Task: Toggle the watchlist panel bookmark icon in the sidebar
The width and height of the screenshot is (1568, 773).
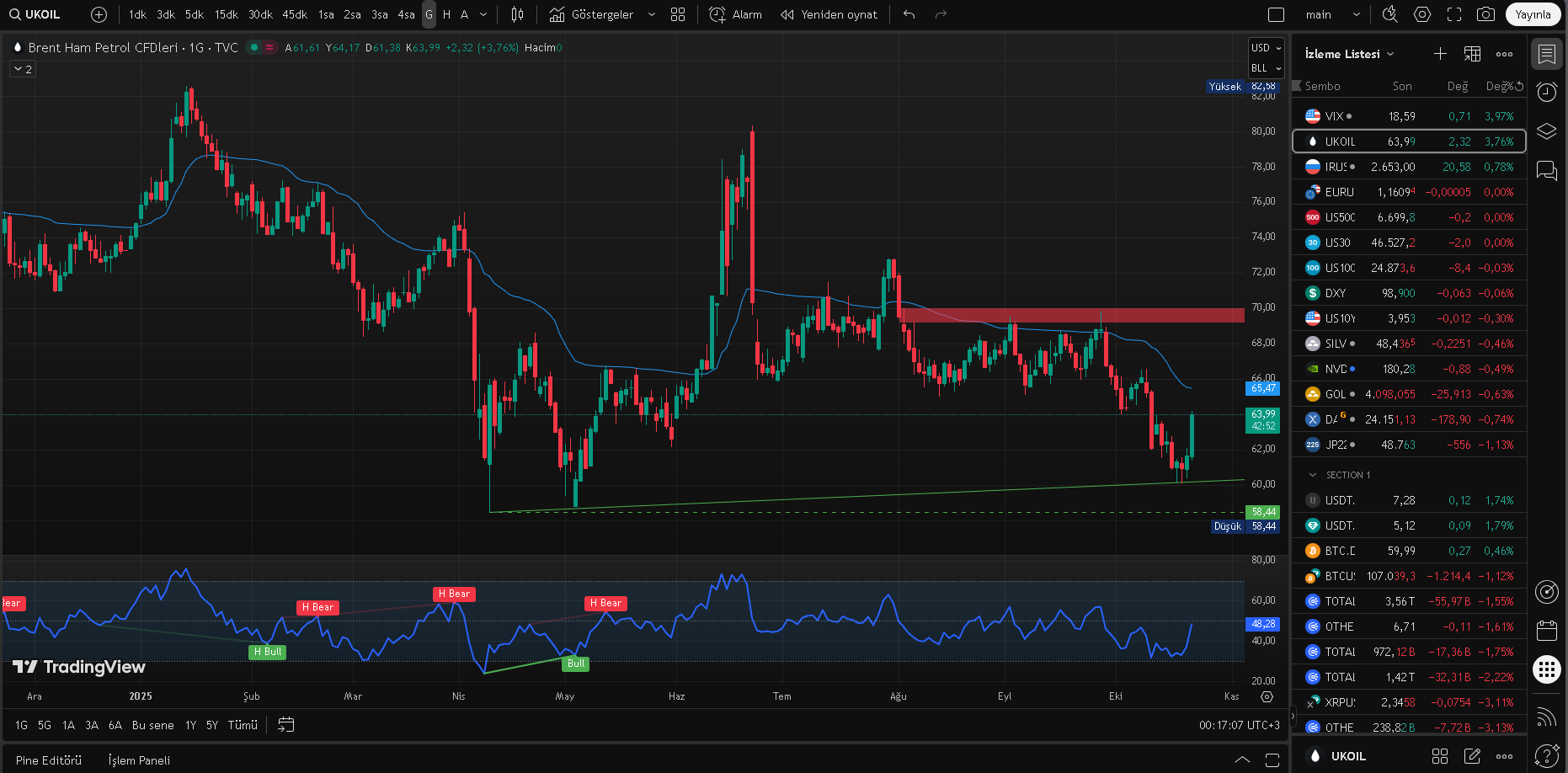Action: click(1546, 54)
